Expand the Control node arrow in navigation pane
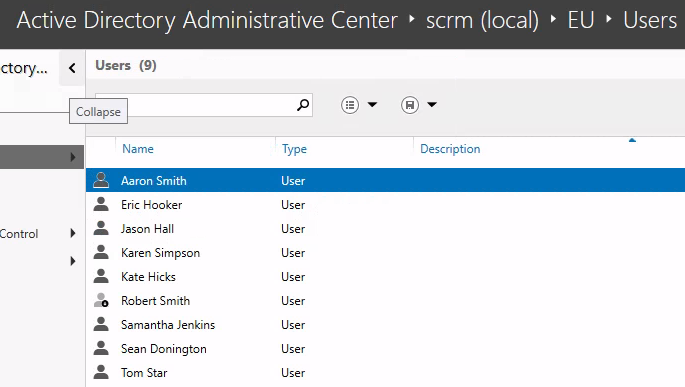Image resolution: width=685 pixels, height=387 pixels. click(73, 233)
